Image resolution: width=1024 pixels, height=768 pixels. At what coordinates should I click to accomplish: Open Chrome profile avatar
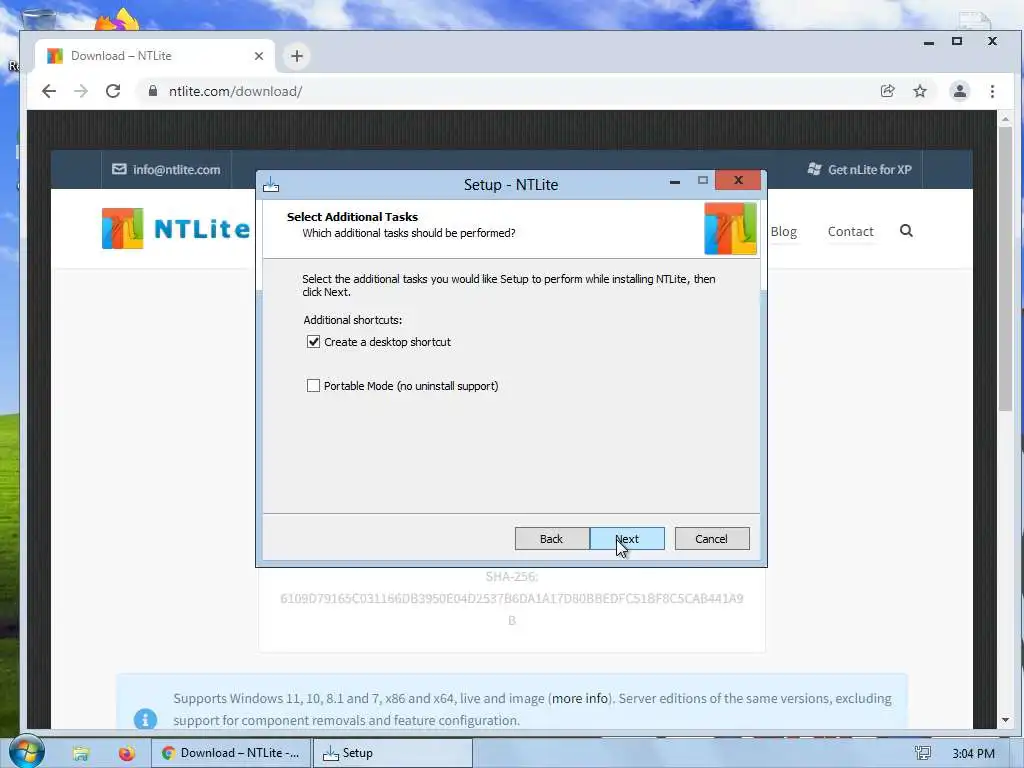click(959, 91)
